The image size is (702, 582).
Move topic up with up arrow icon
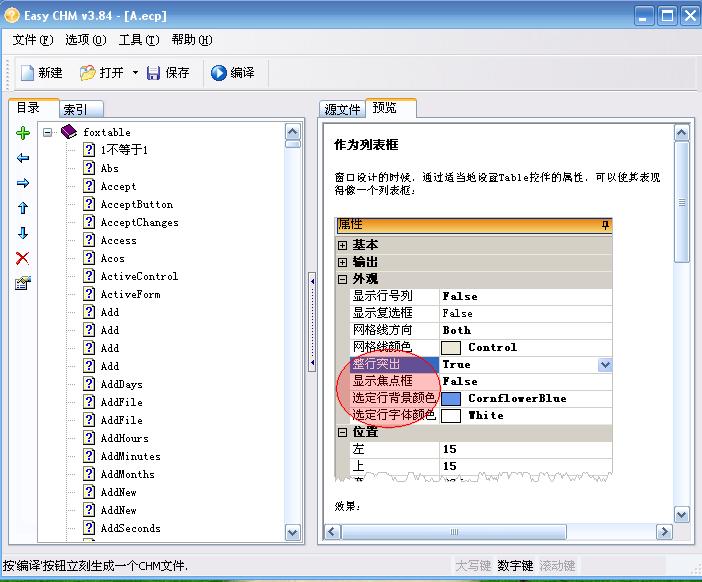click(x=23, y=208)
